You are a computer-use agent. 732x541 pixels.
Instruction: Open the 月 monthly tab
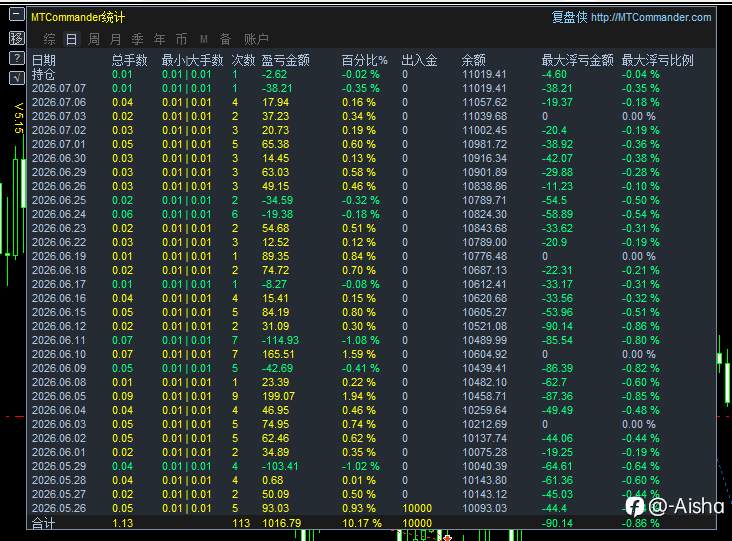tap(116, 39)
